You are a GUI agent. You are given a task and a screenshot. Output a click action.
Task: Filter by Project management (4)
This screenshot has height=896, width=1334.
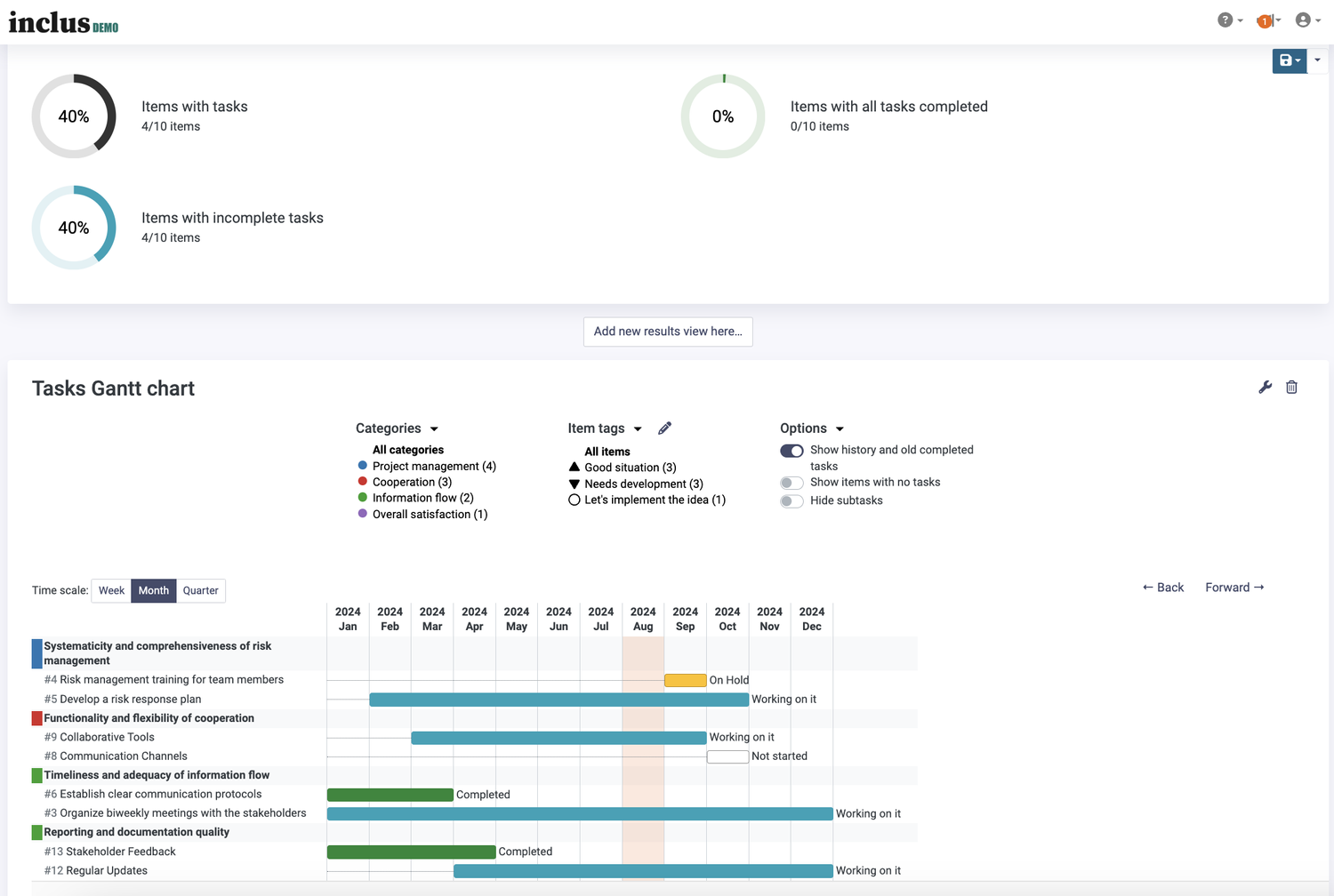click(434, 466)
